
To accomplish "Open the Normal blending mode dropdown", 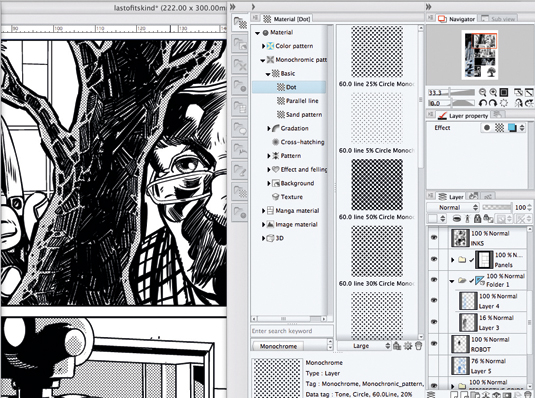I will (x=453, y=208).
